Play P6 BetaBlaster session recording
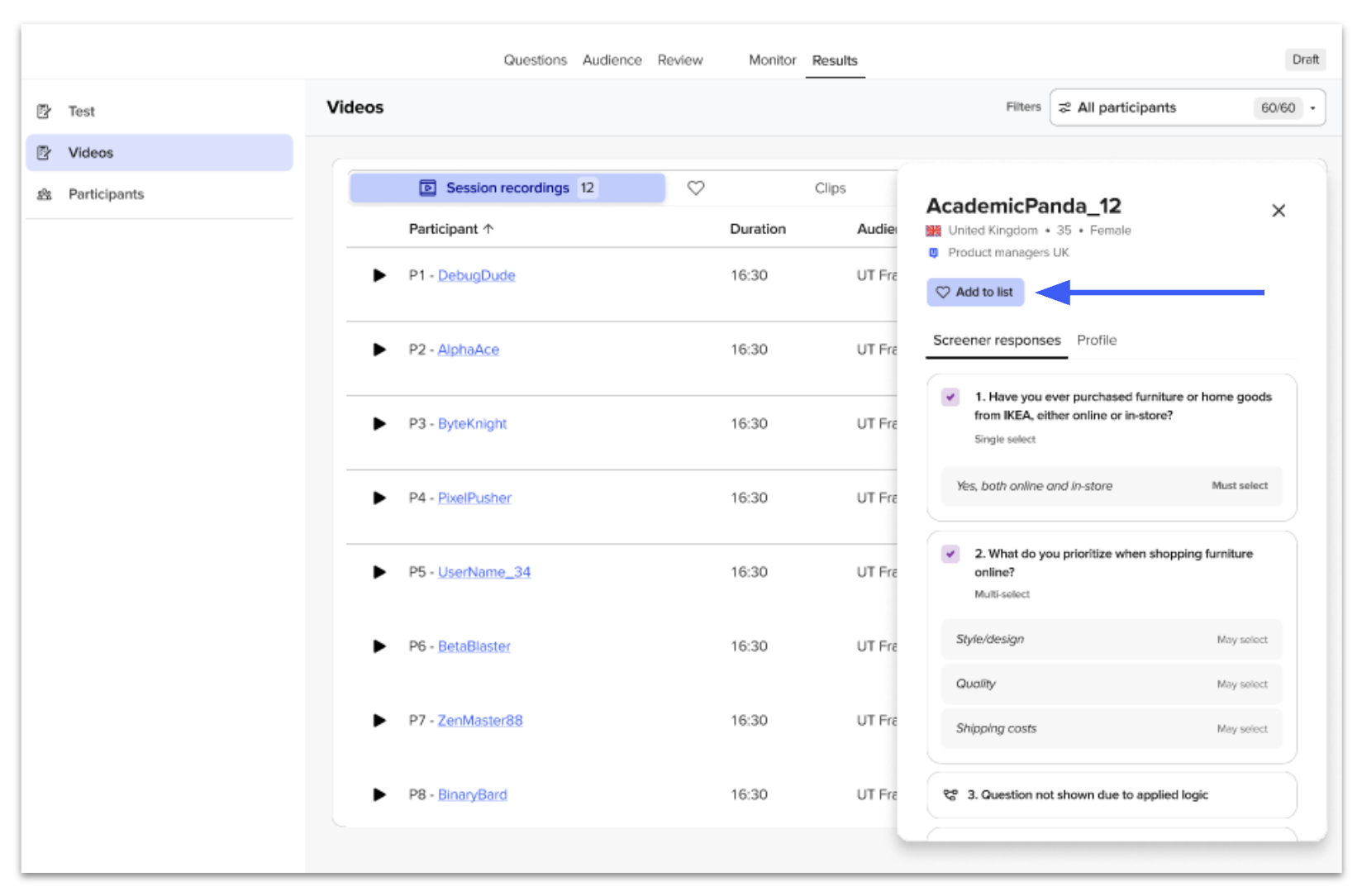1362x896 pixels. point(379,646)
